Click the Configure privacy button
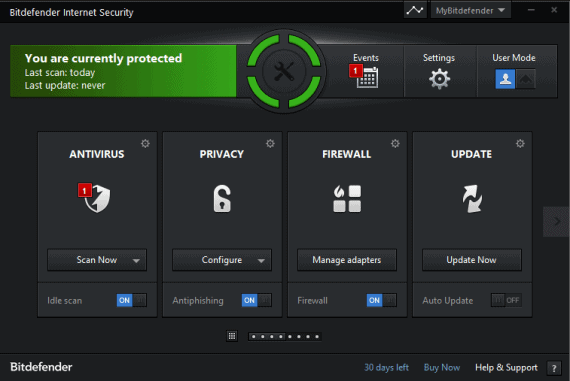 coord(222,260)
